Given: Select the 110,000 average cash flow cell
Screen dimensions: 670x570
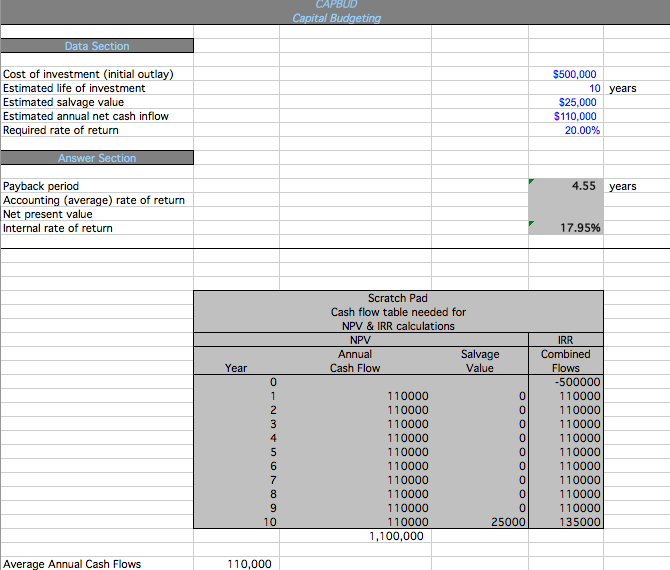Looking at the screenshot, I should [236, 564].
